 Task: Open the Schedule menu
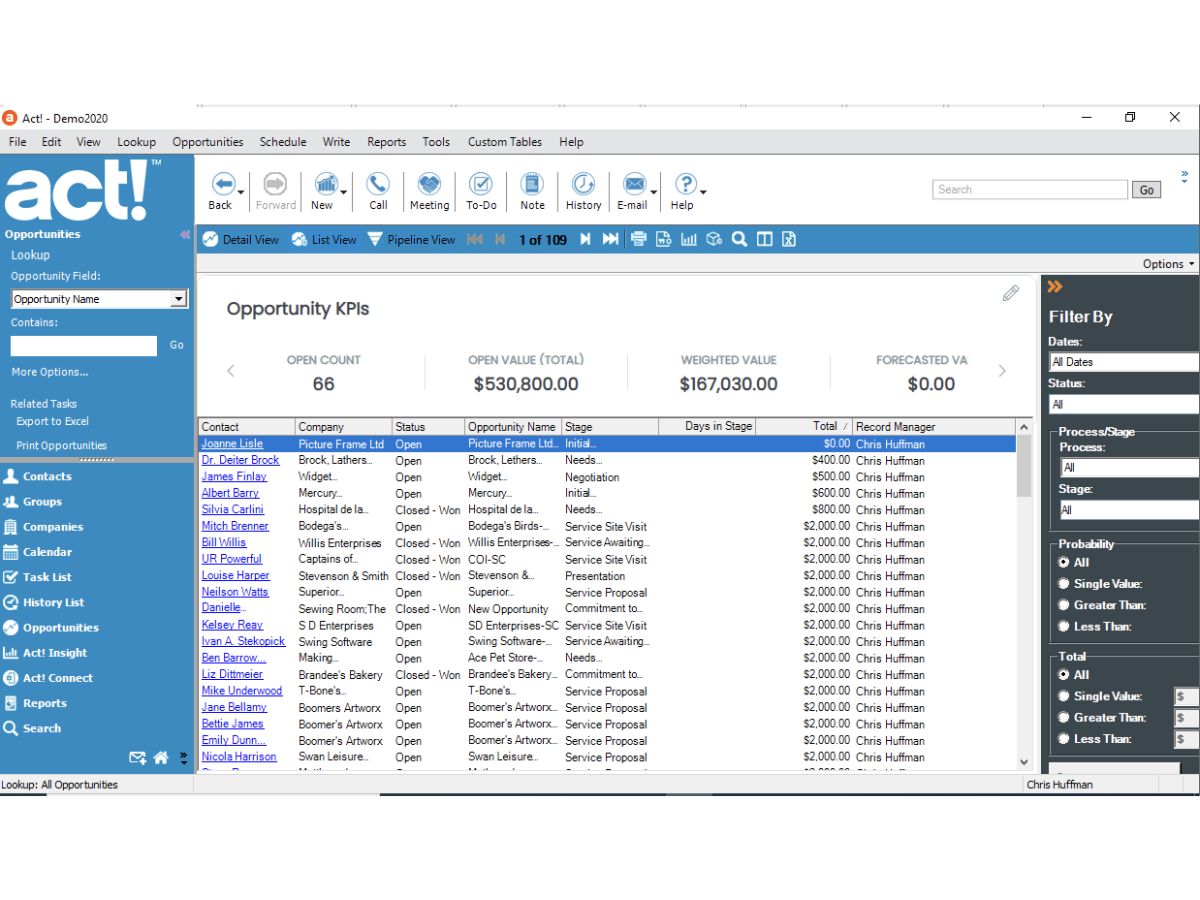tap(283, 142)
